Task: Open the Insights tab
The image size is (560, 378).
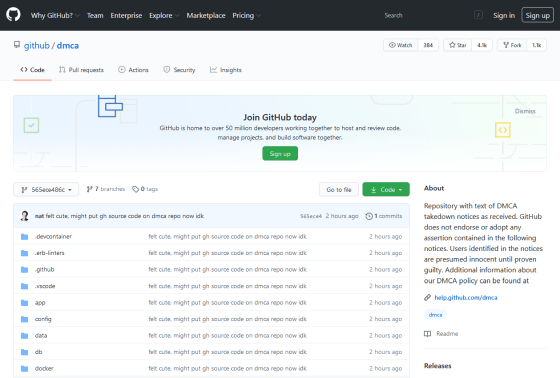Action: click(x=226, y=70)
